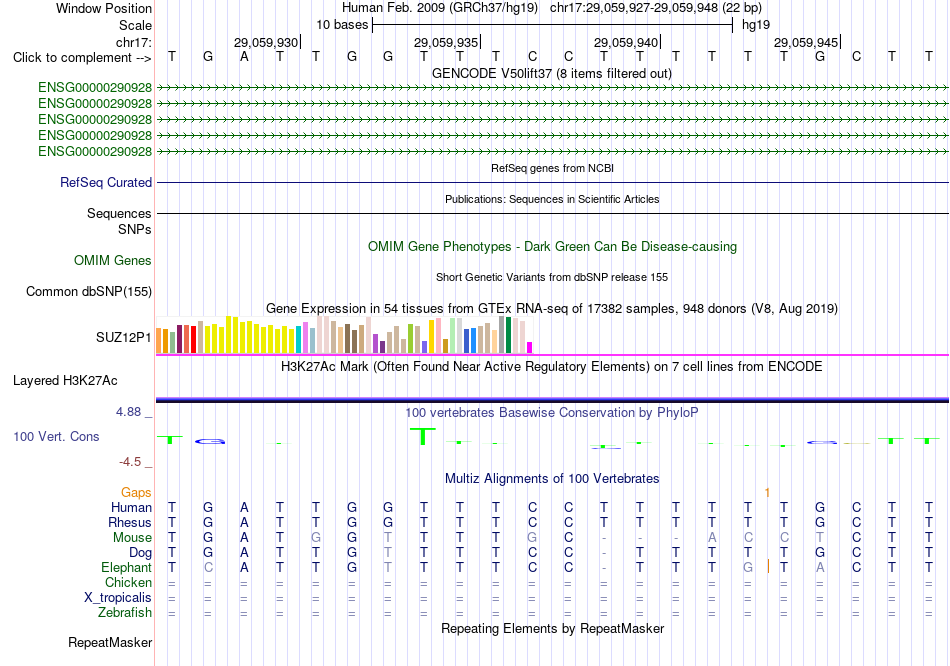This screenshot has height=666, width=950.
Task: Click the tallest green T in PhyloP track
Action: coord(423,436)
